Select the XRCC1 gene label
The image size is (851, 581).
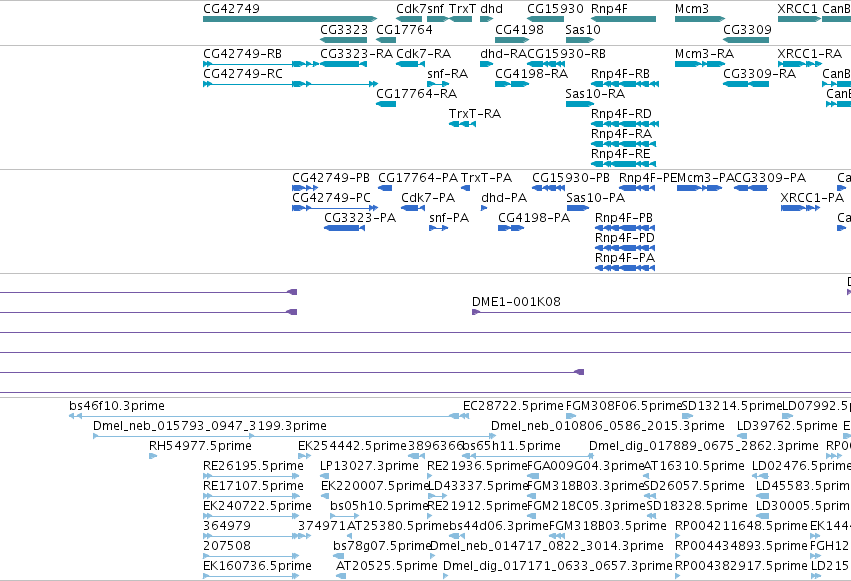pos(797,9)
